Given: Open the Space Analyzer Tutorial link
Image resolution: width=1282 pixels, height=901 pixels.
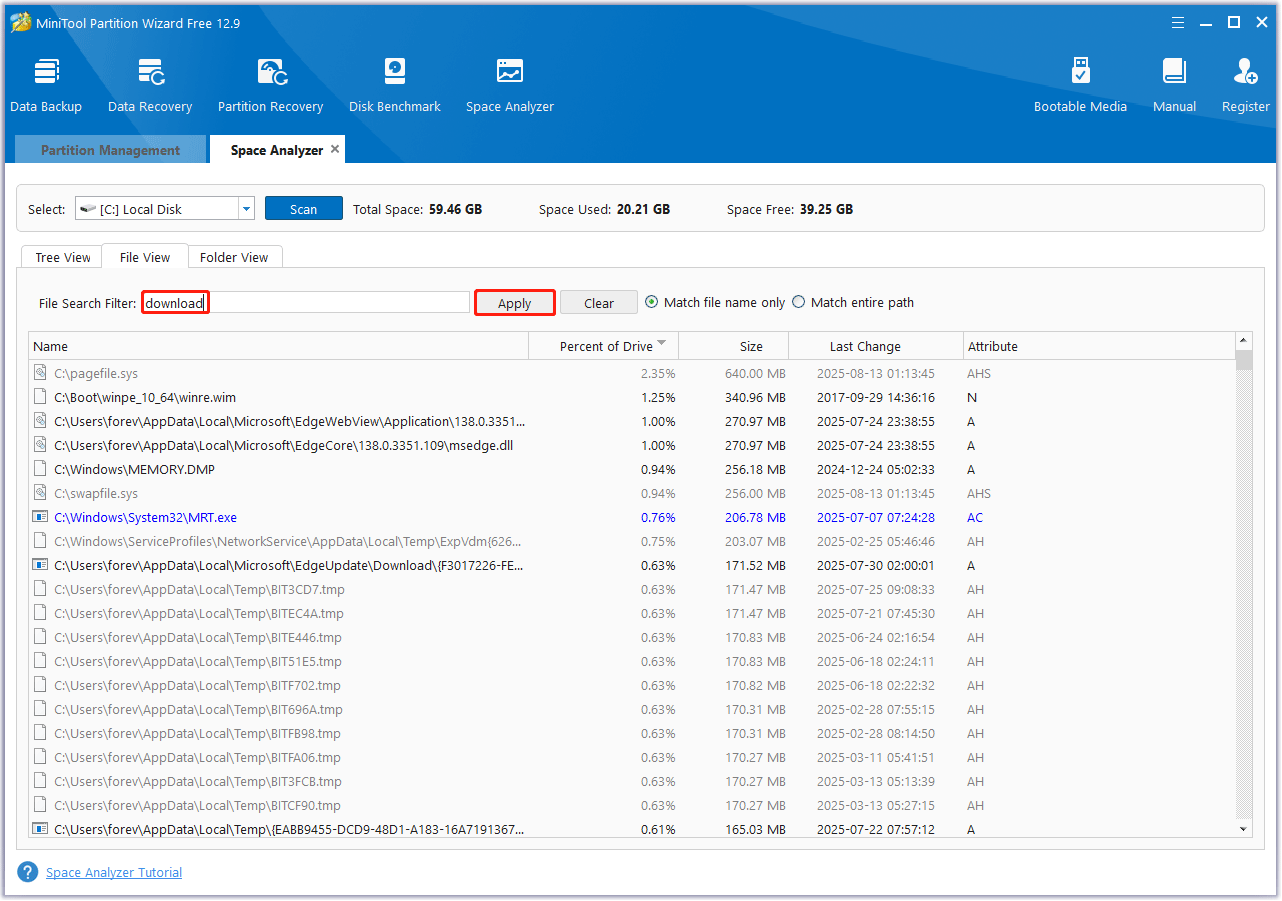Looking at the screenshot, I should (114, 872).
